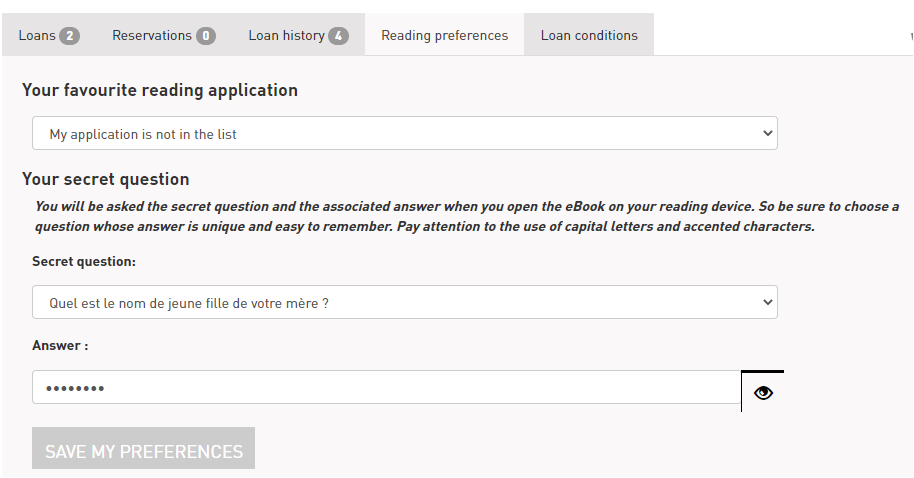914x478 pixels.
Task: Click the italic secret question instructions text
Action: point(466,216)
